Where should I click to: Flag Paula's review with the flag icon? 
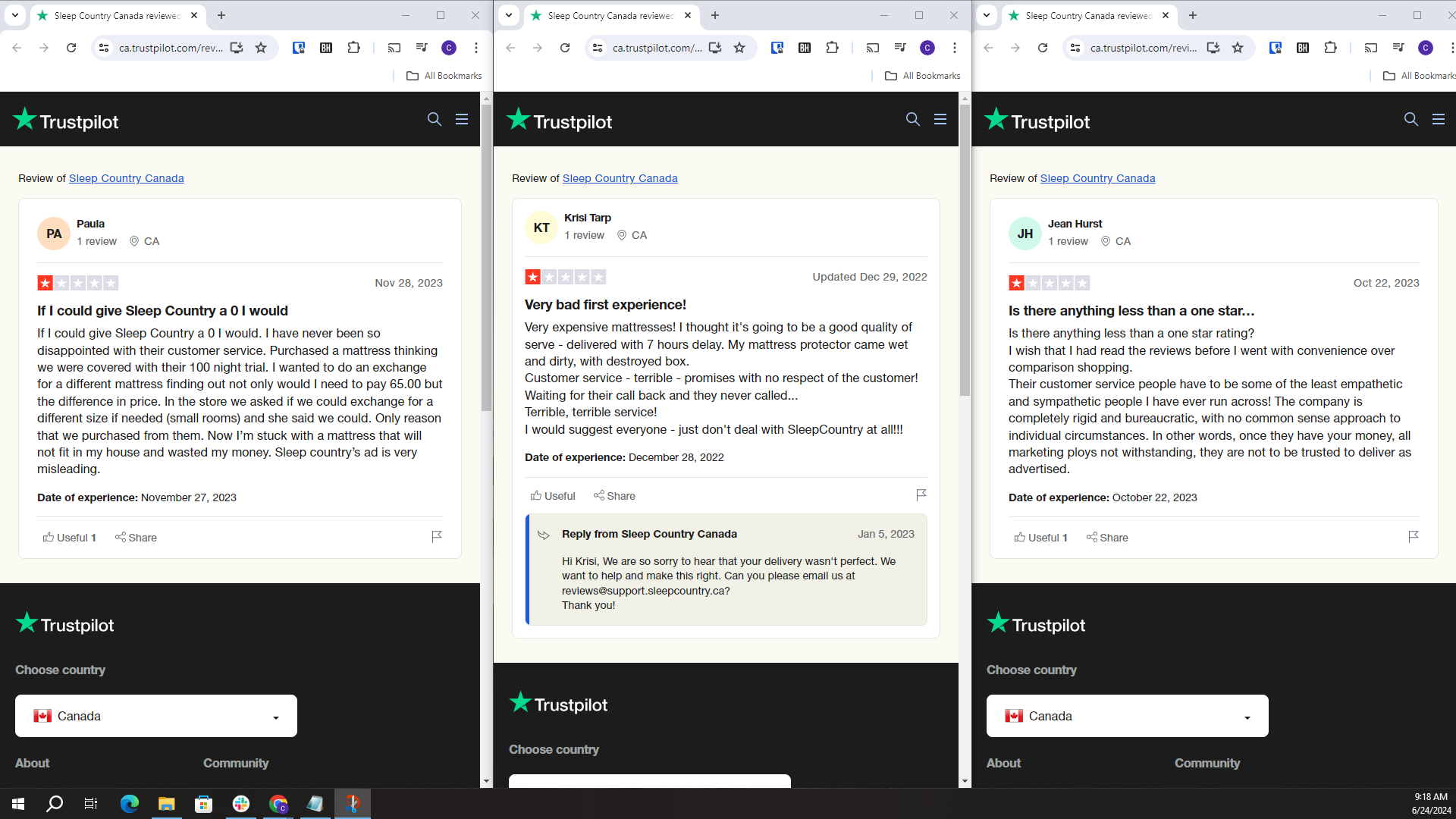coord(437,537)
